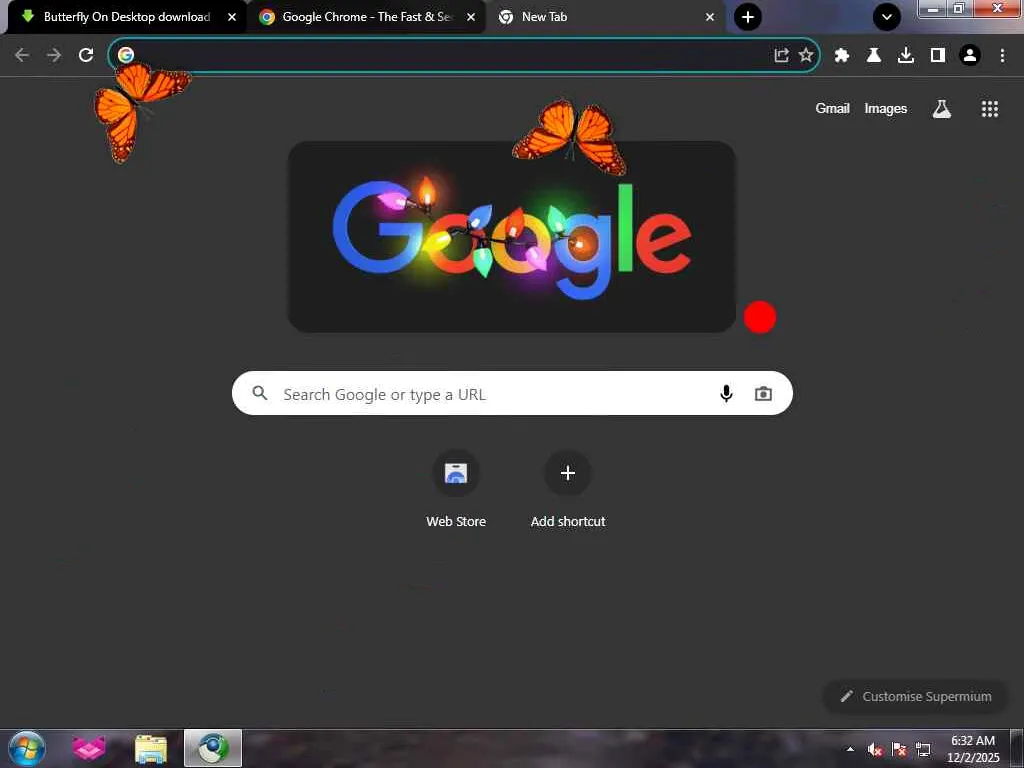
Task: Open network tray icon
Action: [x=923, y=750]
